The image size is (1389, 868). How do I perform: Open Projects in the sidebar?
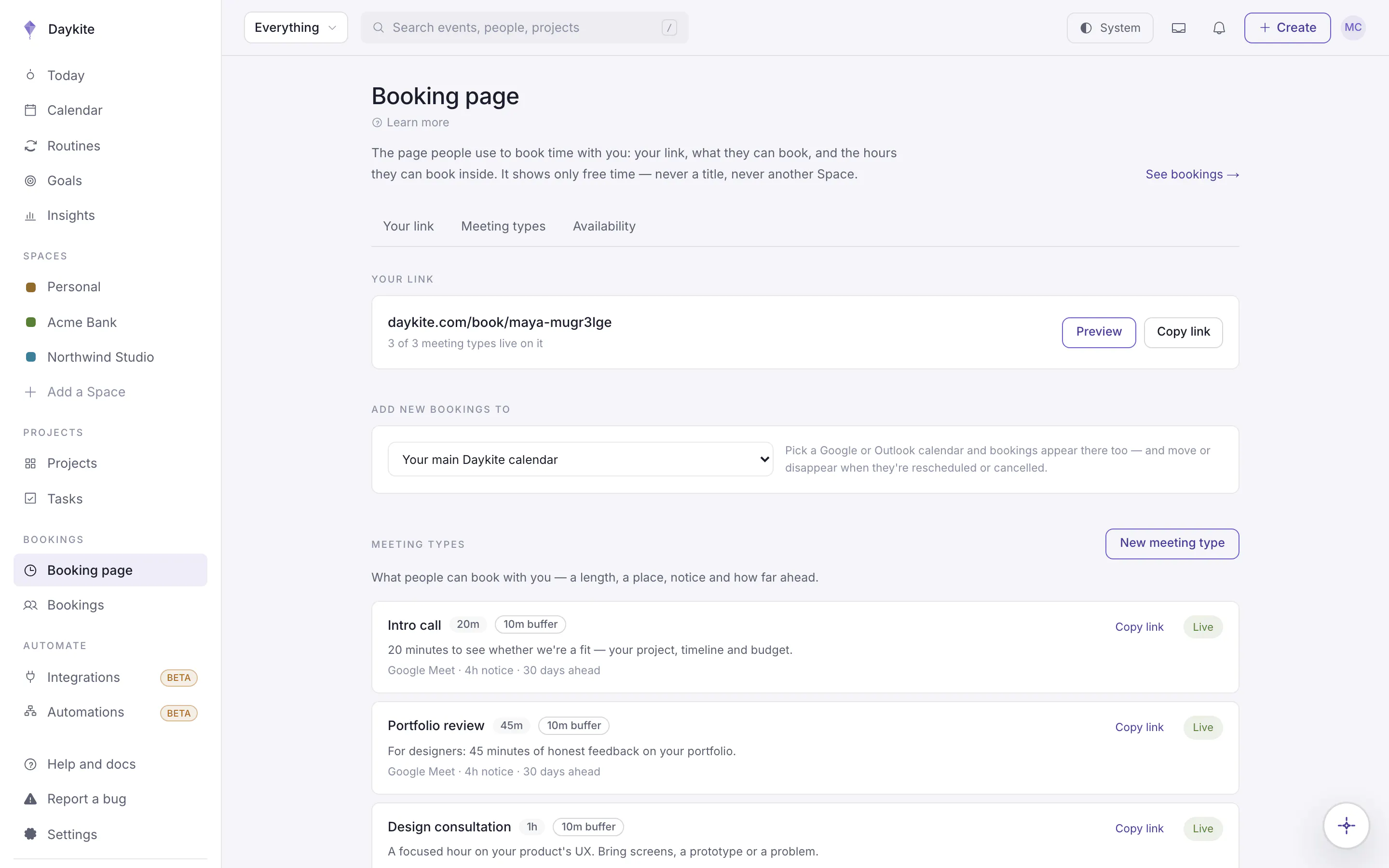coord(110,463)
